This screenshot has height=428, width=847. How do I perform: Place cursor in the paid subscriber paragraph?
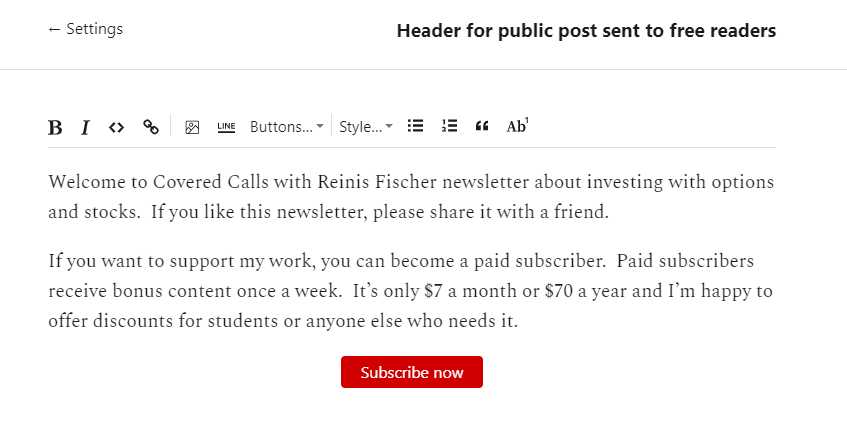click(411, 291)
